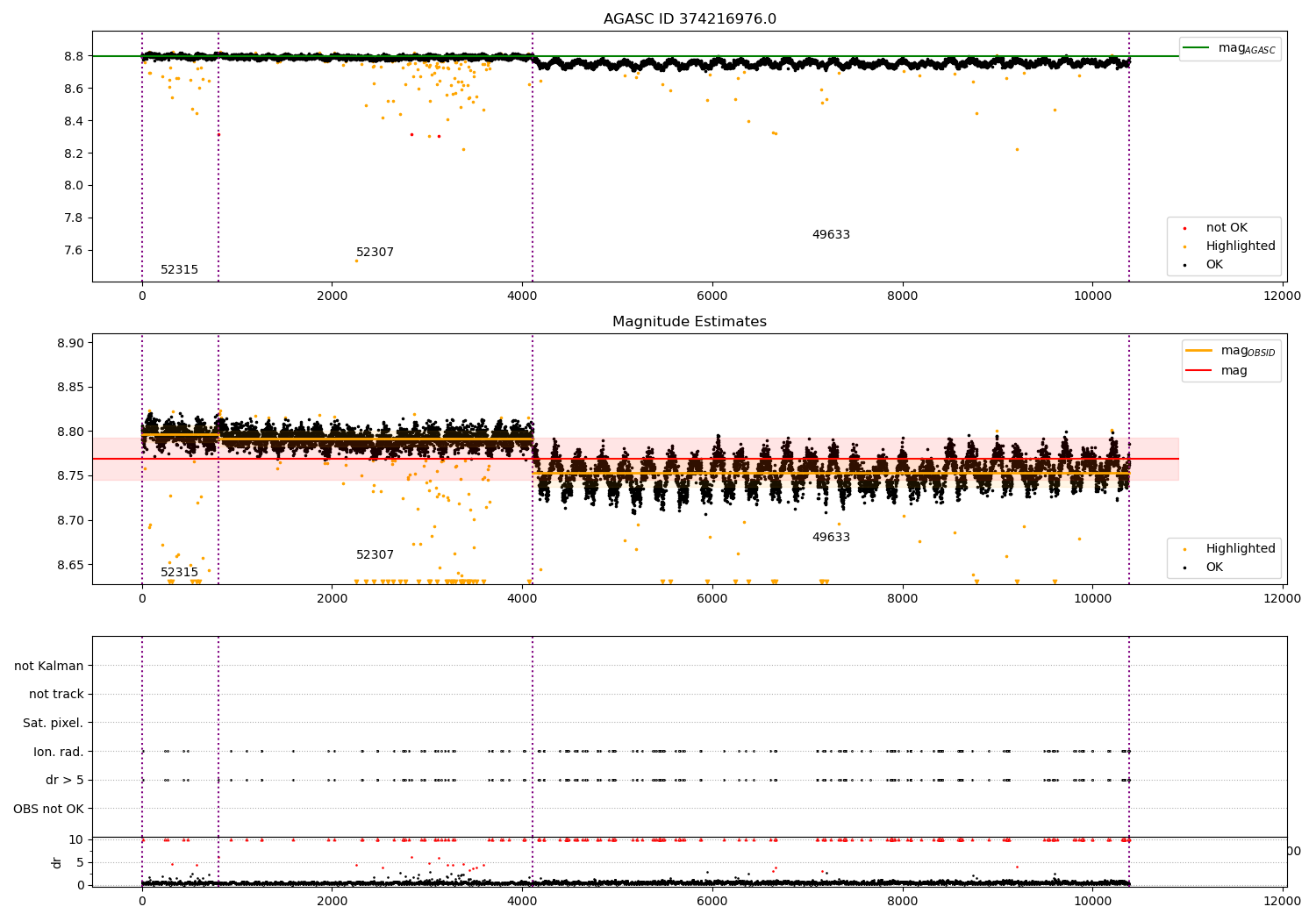Click the 'dr' y-axis label
1316x921 pixels.
(x=57, y=862)
